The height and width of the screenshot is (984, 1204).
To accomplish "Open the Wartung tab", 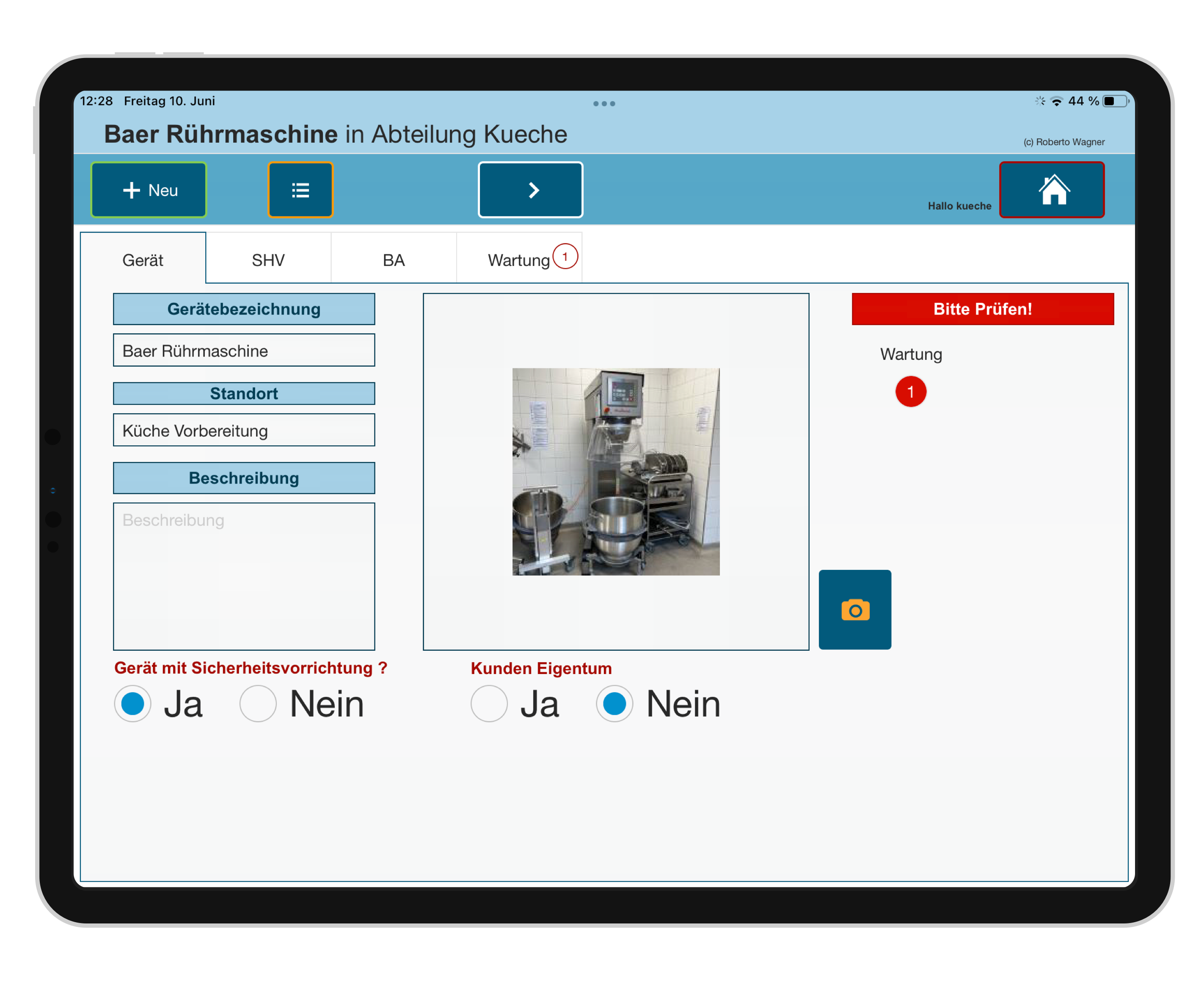I will click(520, 260).
